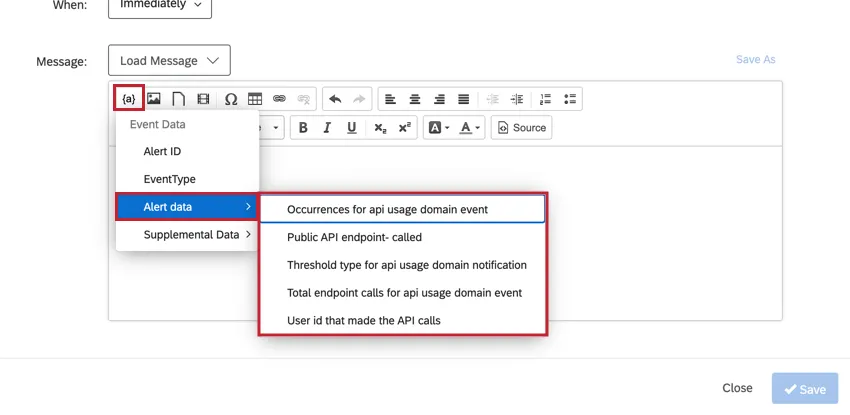Choose Total endpoint calls for api usage domain event
Screen dimensions: 850x415
coord(402,293)
